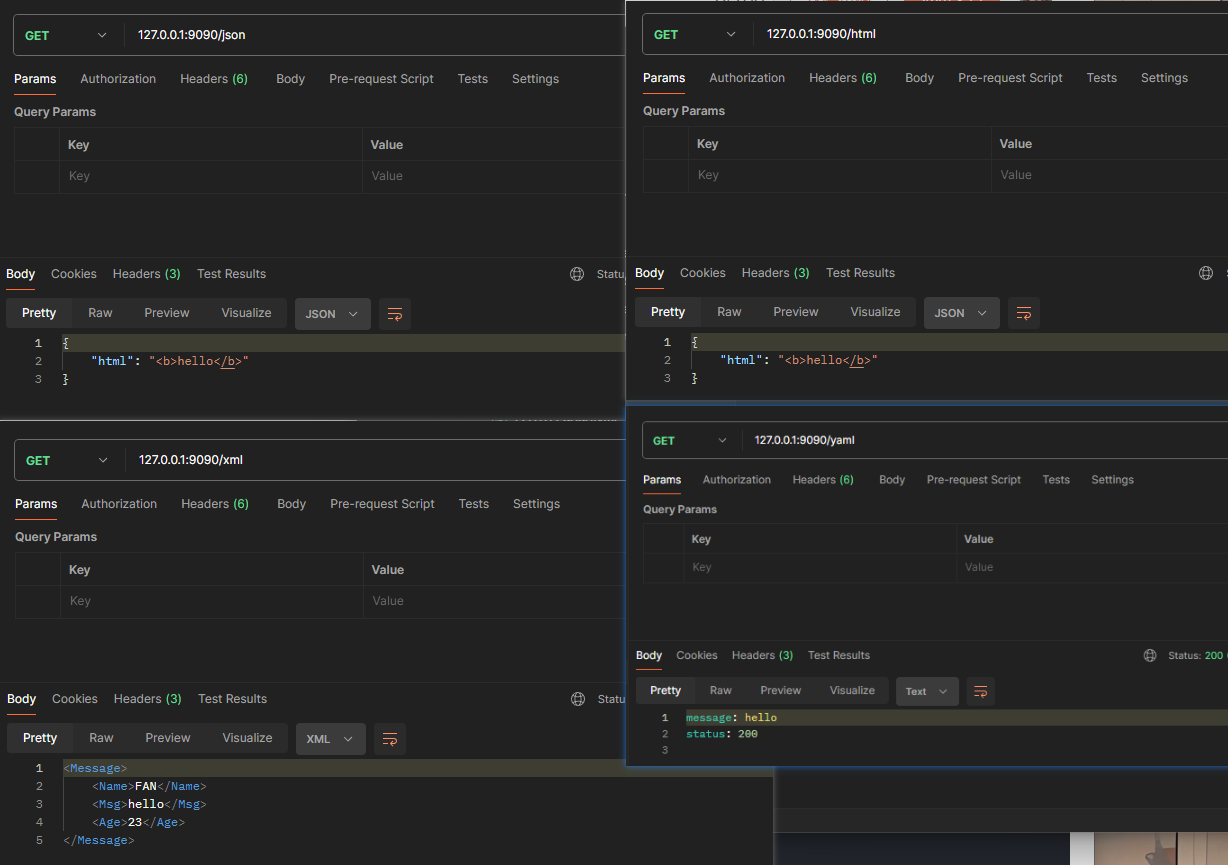The image size is (1228, 865).
Task: Show response Headers (3) in /xml window
Action: 148,699
